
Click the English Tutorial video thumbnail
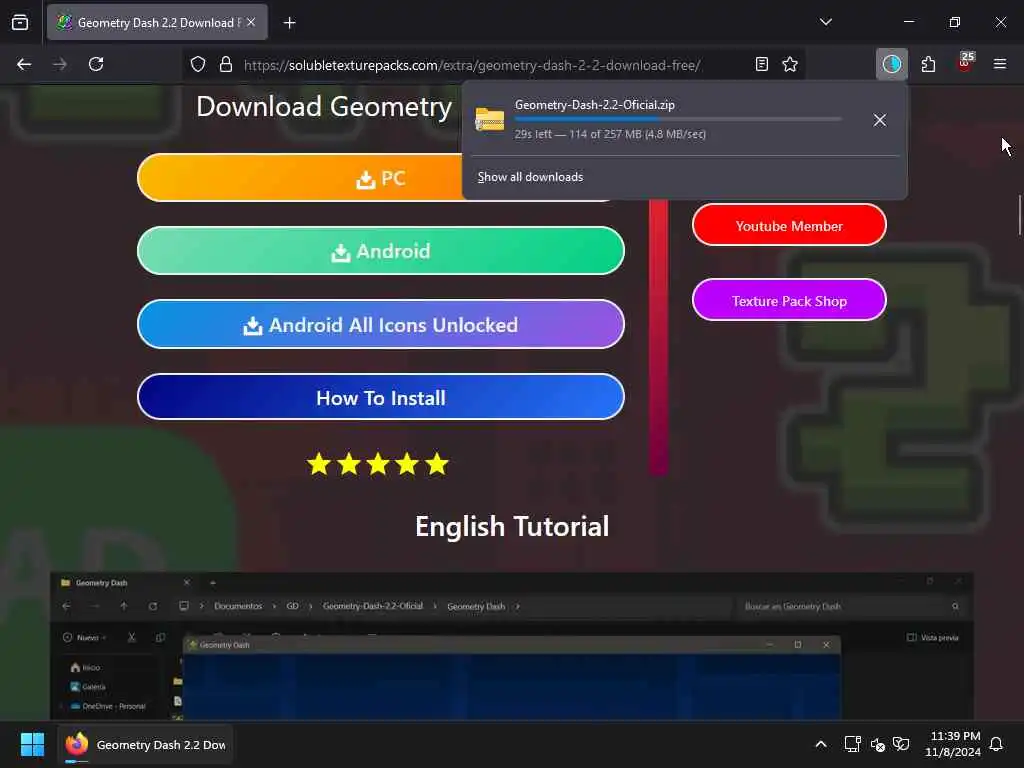(x=512, y=647)
